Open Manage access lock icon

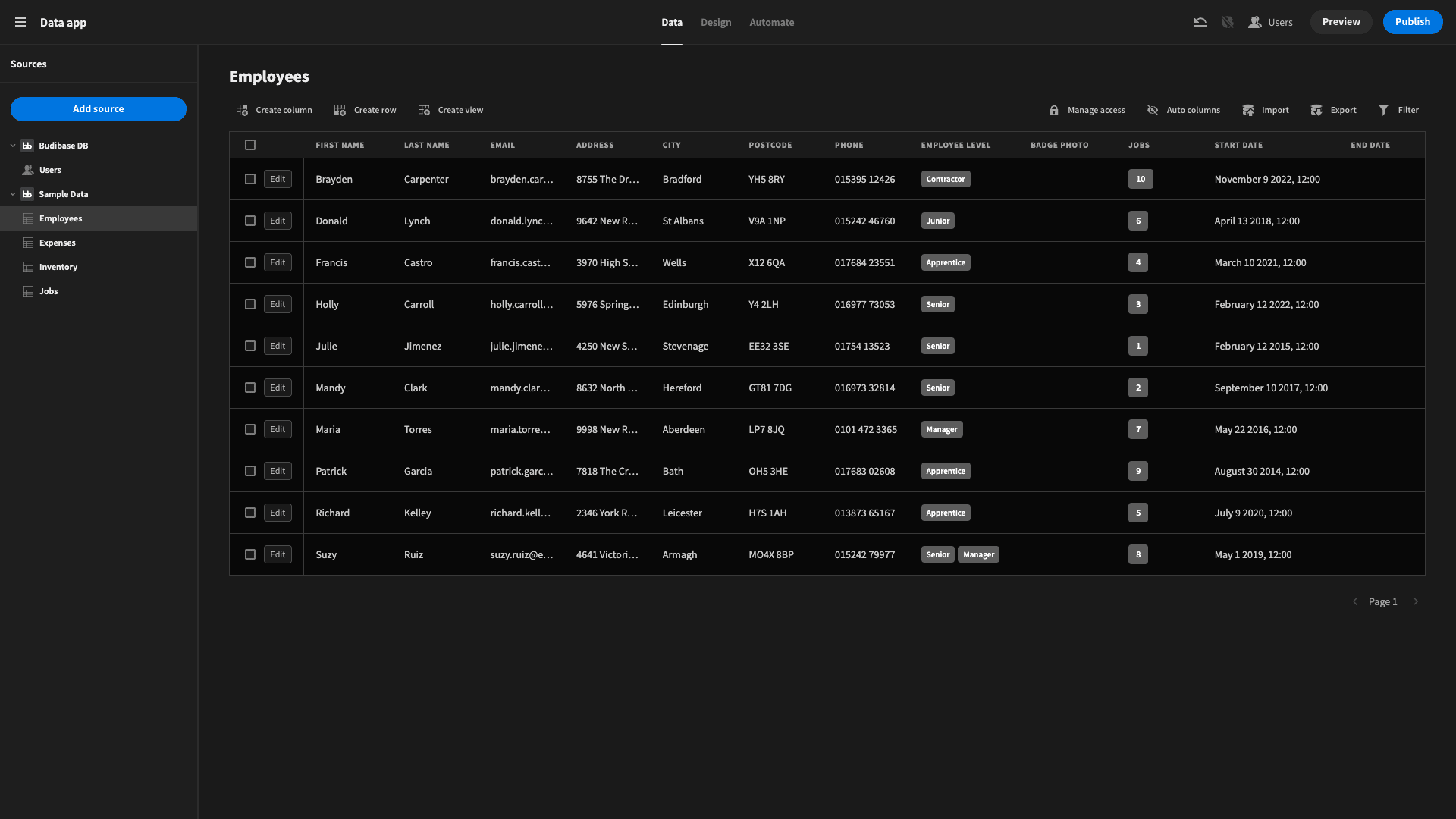(x=1054, y=110)
